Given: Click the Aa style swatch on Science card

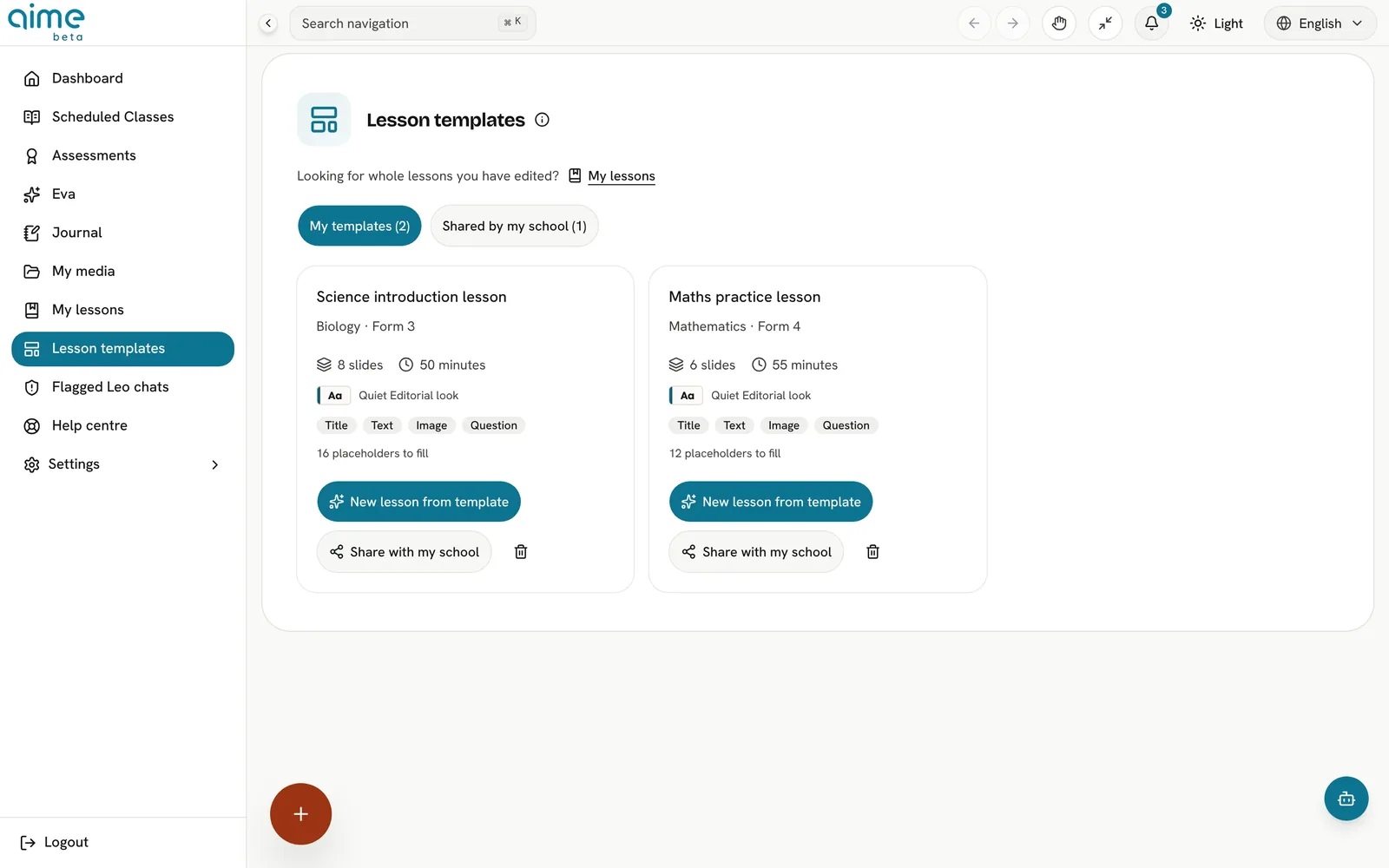Looking at the screenshot, I should point(334,396).
